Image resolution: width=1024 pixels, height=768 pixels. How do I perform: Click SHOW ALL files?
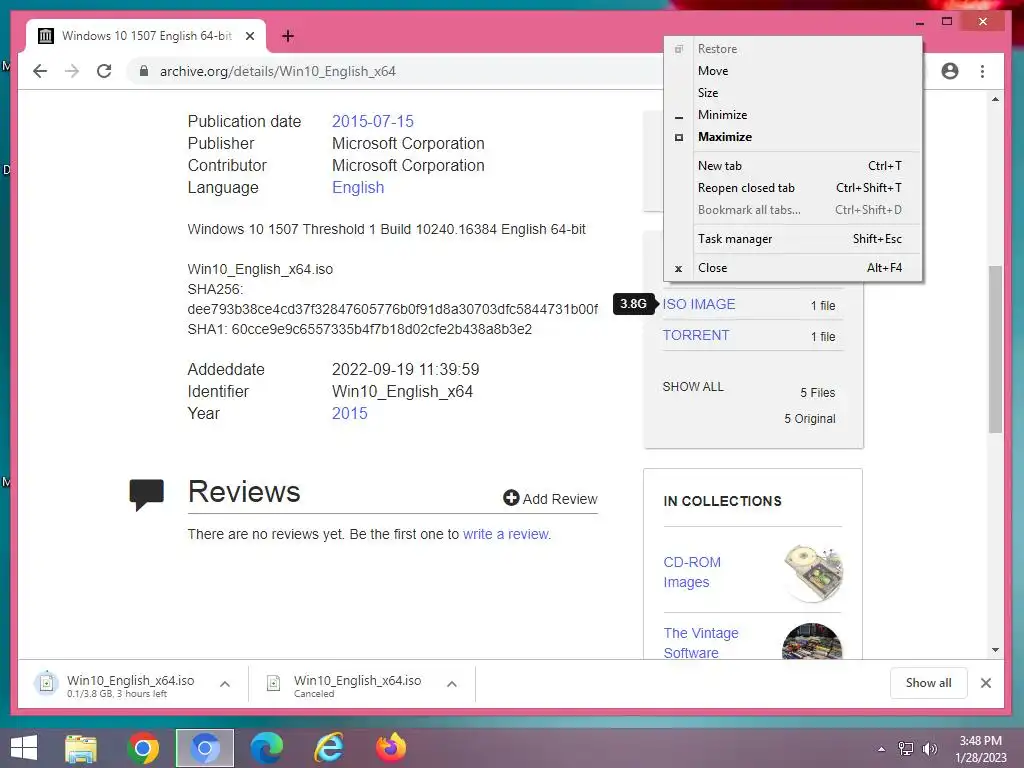point(693,387)
